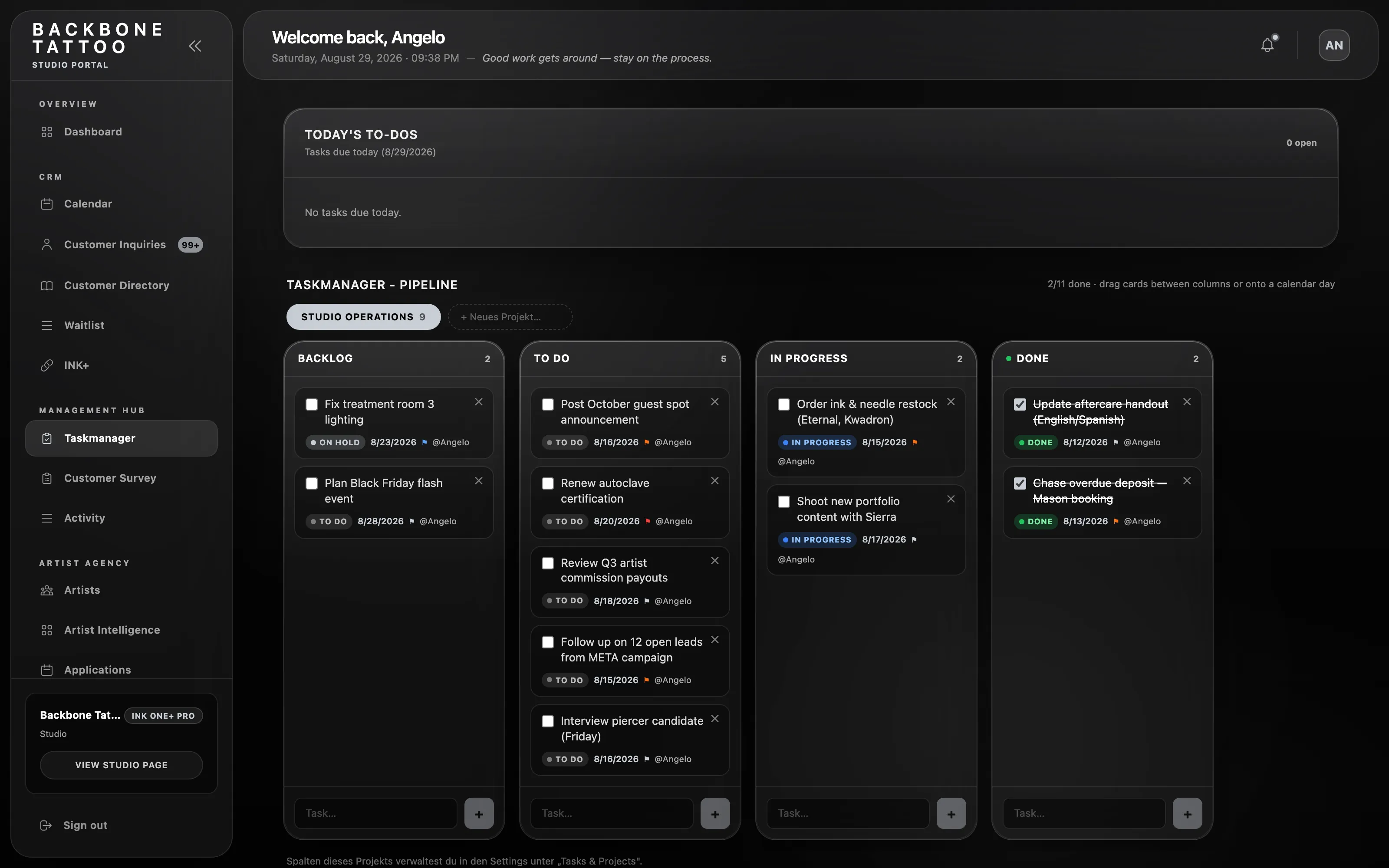Go to Customer Directory page
The height and width of the screenshot is (868, 1389).
(x=121, y=285)
